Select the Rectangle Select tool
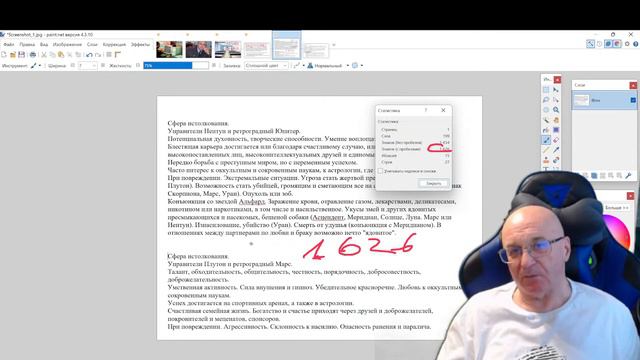 (x=546, y=89)
